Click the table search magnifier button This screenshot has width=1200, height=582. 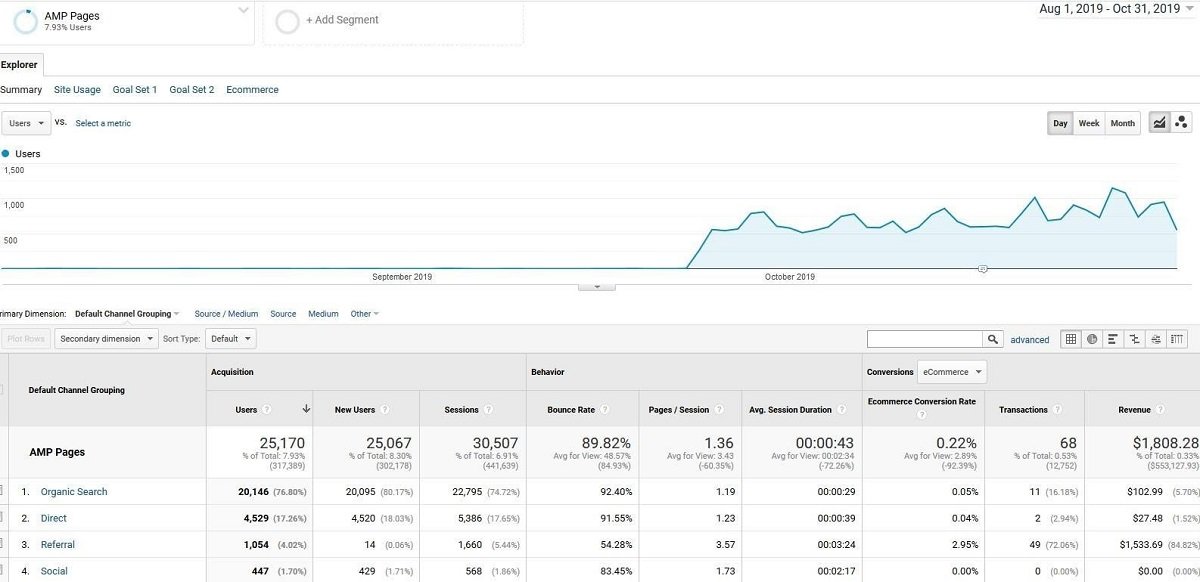(992, 339)
